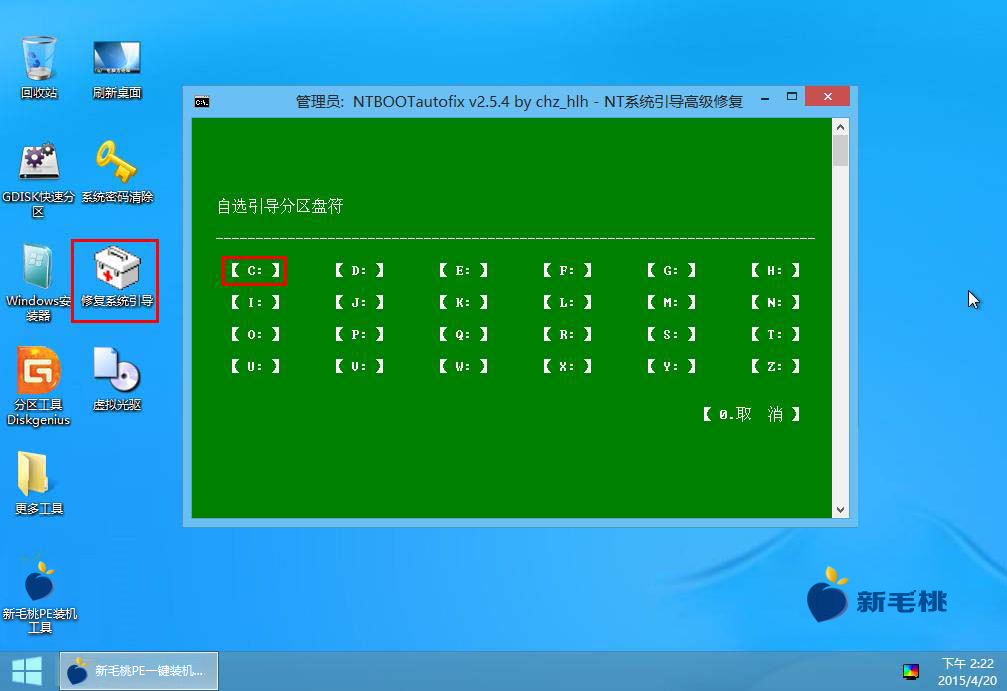Choose the M: drive entry
The image size is (1007, 691).
click(x=671, y=302)
